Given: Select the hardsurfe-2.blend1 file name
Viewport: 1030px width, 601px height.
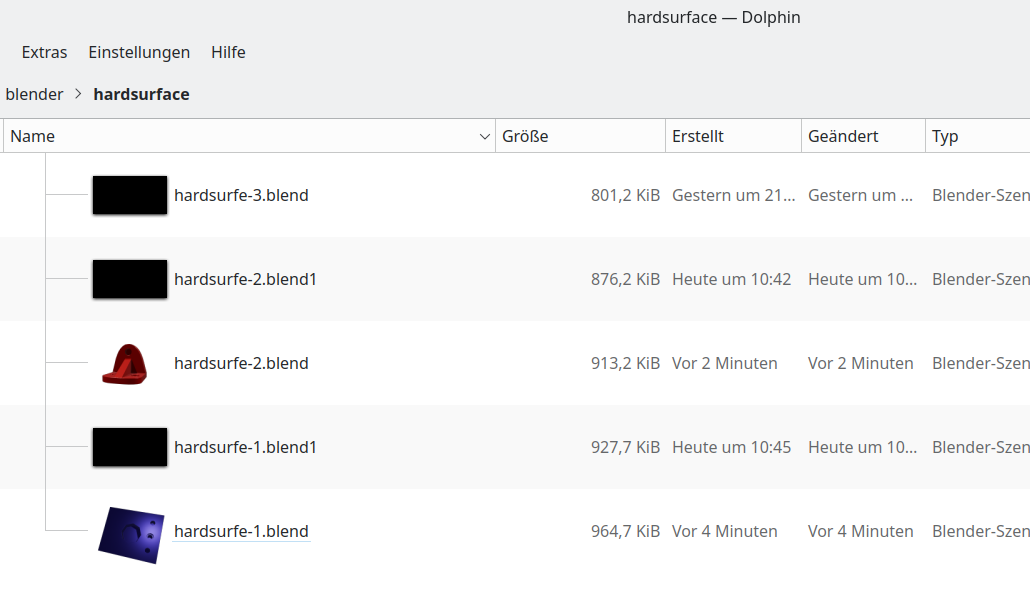Looking at the screenshot, I should click(x=245, y=279).
